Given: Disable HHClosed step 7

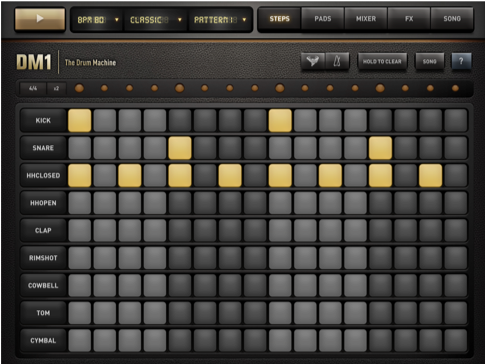Looking at the screenshot, I should [x=230, y=175].
